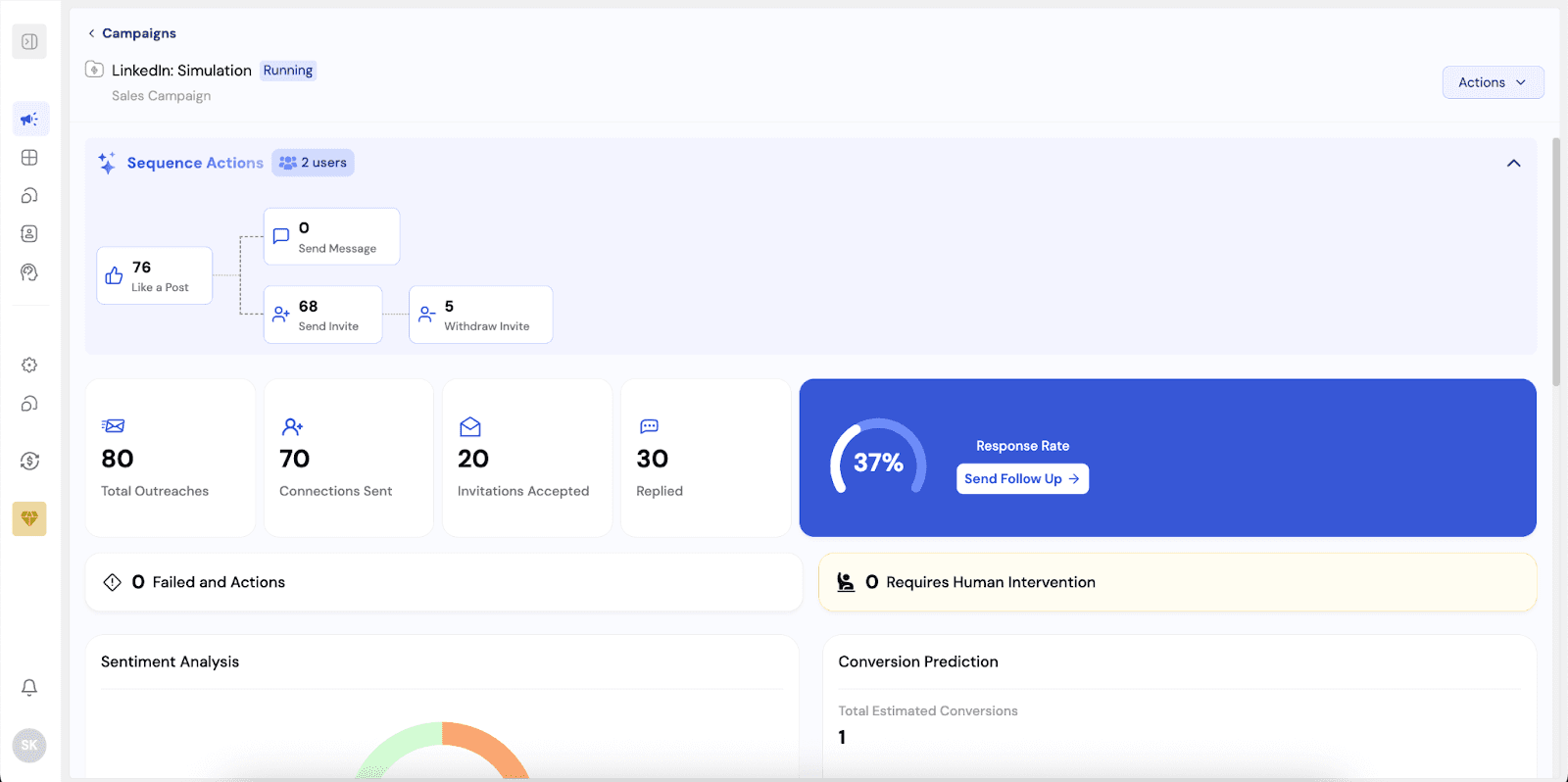Open the AI head sidebar icon
This screenshot has height=782, width=1568.
tap(29, 272)
